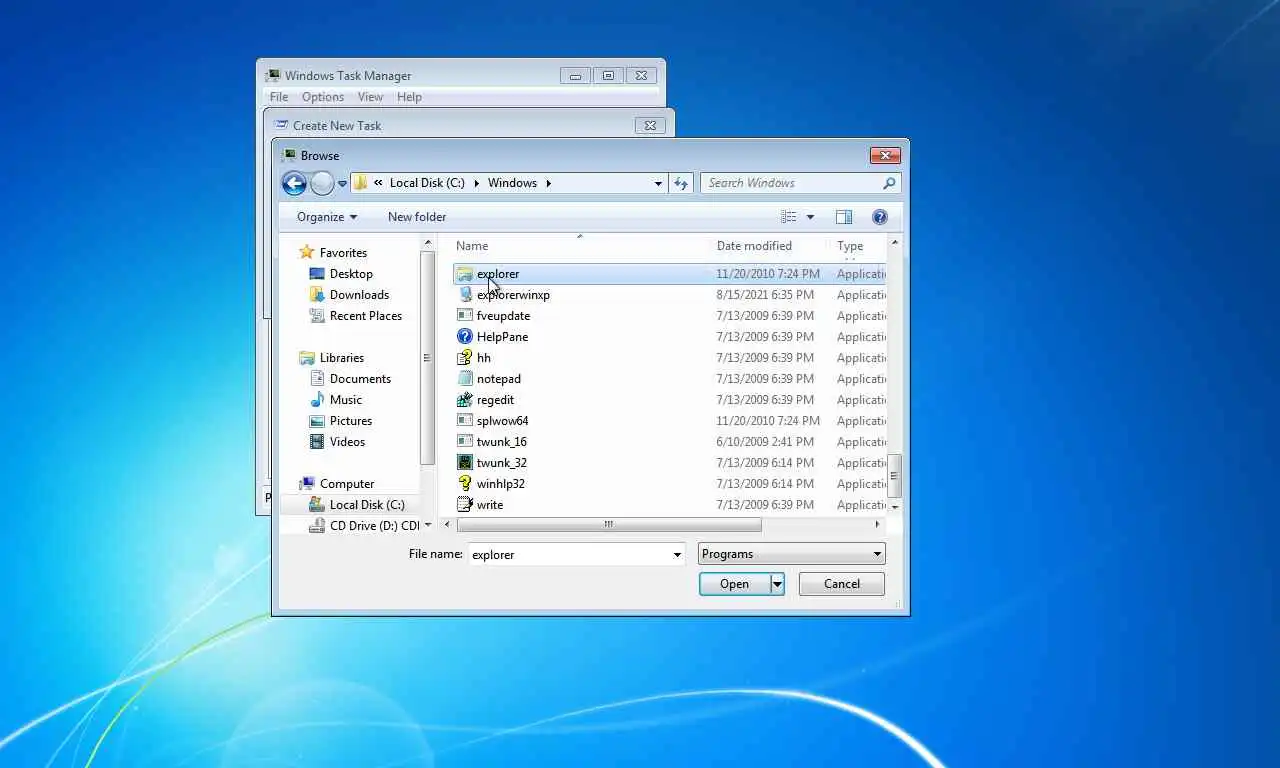The image size is (1280, 768).
Task: Expand the arrow after Windows in address bar
Action: coord(548,183)
